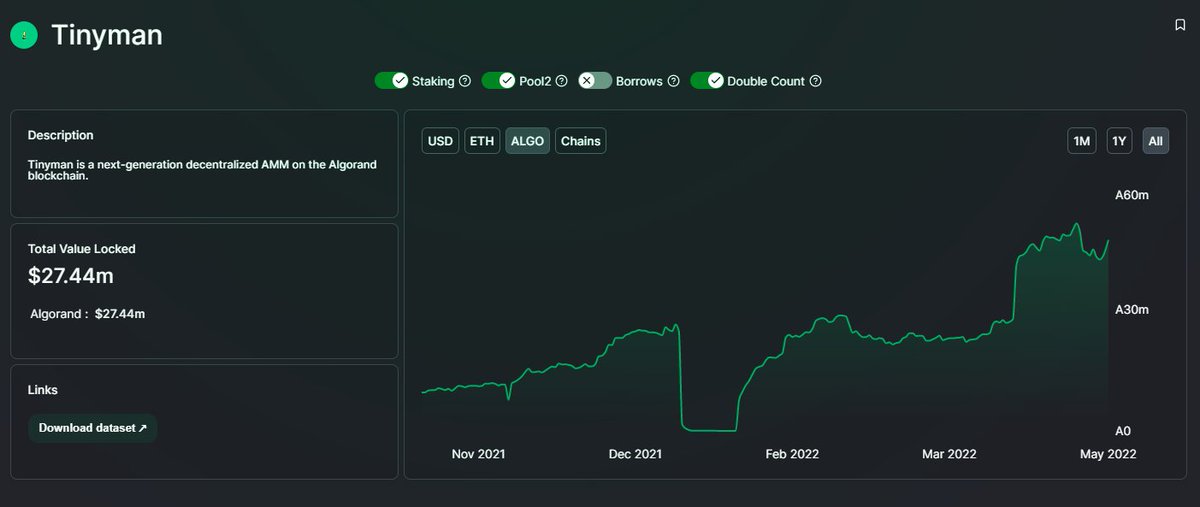
Task: Click the A30m axis label
Action: pos(1132,310)
